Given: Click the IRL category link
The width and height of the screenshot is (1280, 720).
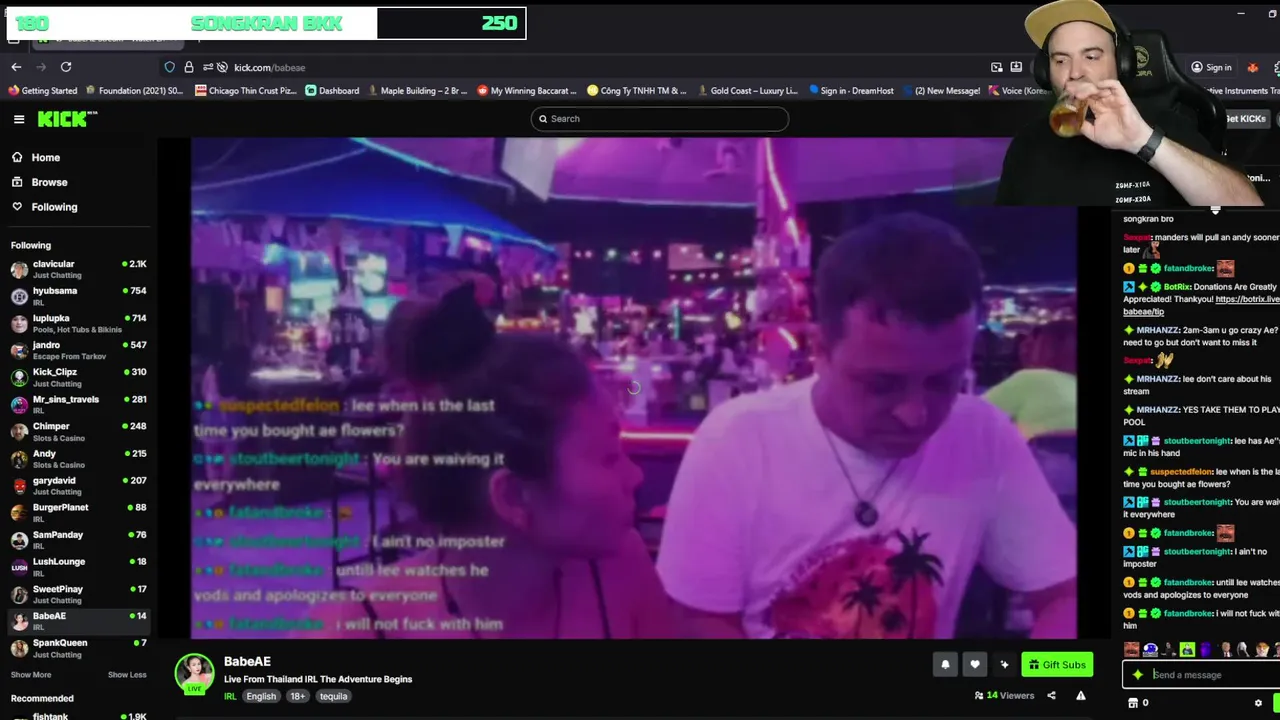Looking at the screenshot, I should [x=230, y=696].
